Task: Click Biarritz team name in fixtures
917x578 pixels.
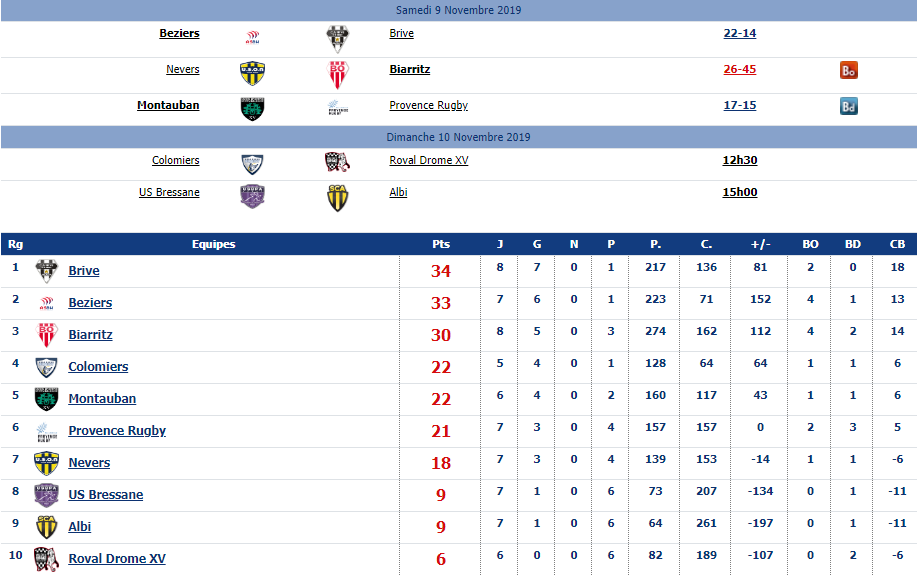Action: (x=409, y=69)
